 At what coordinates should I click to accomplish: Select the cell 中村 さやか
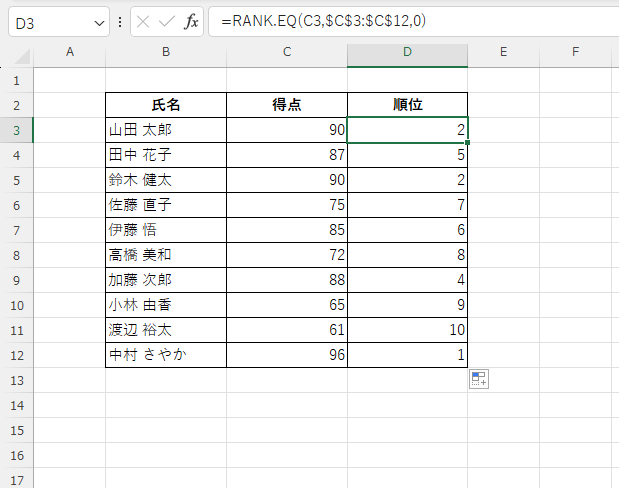(x=166, y=355)
